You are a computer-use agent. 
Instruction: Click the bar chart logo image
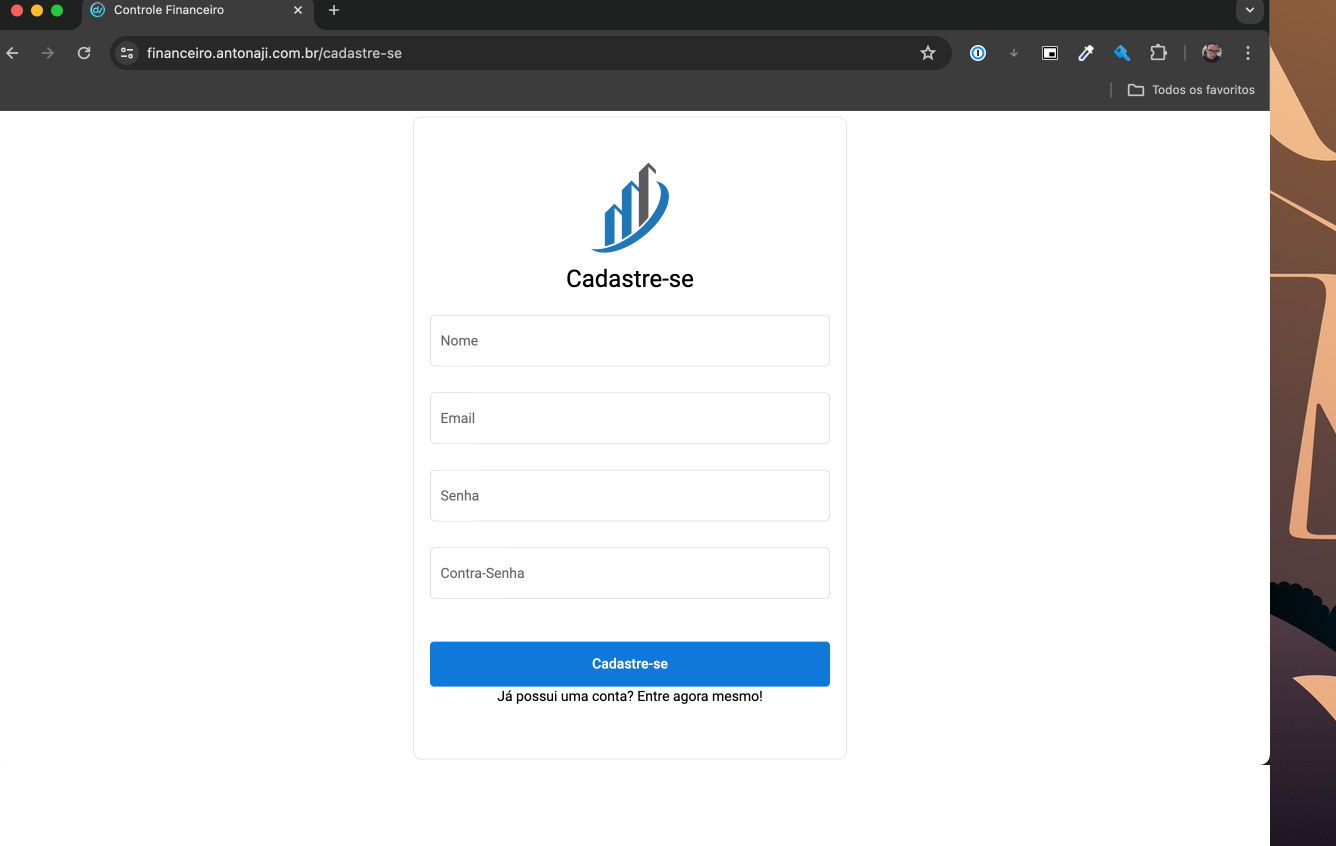pos(630,207)
